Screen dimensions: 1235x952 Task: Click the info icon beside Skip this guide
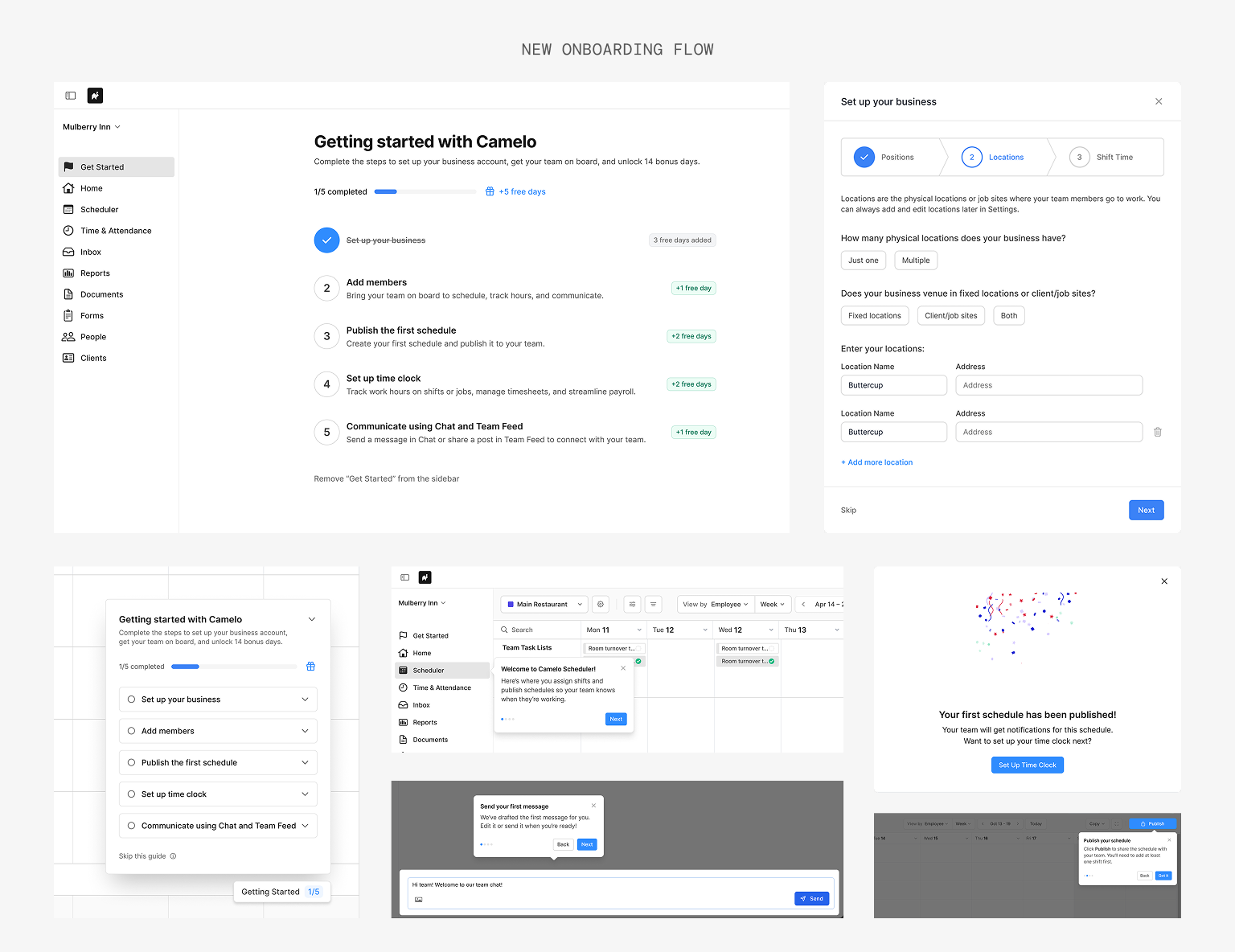tap(173, 856)
